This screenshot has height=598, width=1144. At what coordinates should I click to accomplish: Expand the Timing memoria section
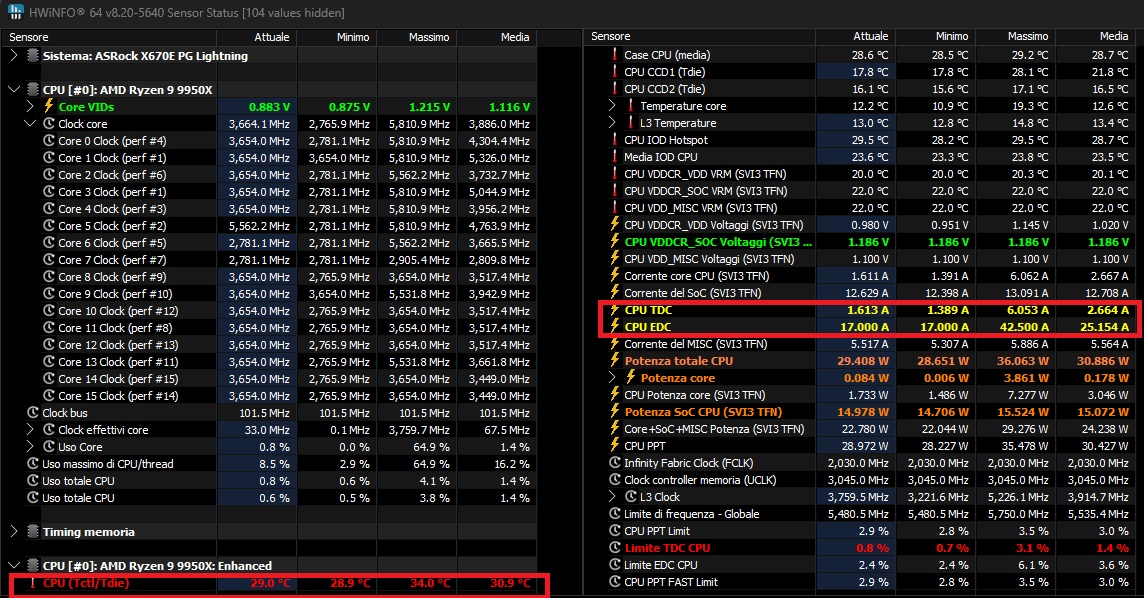(x=14, y=532)
